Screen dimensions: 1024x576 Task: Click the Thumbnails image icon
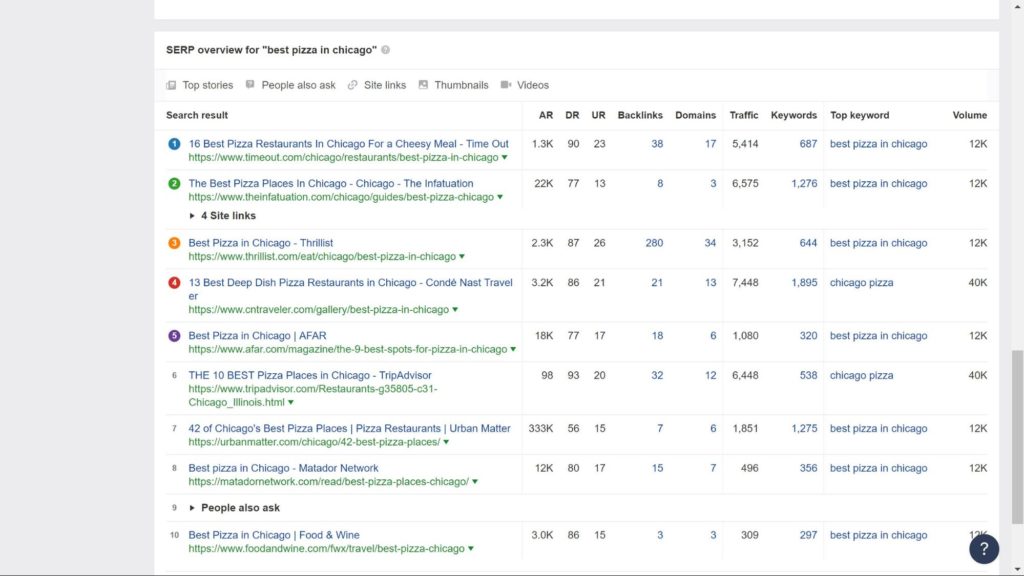(423, 85)
